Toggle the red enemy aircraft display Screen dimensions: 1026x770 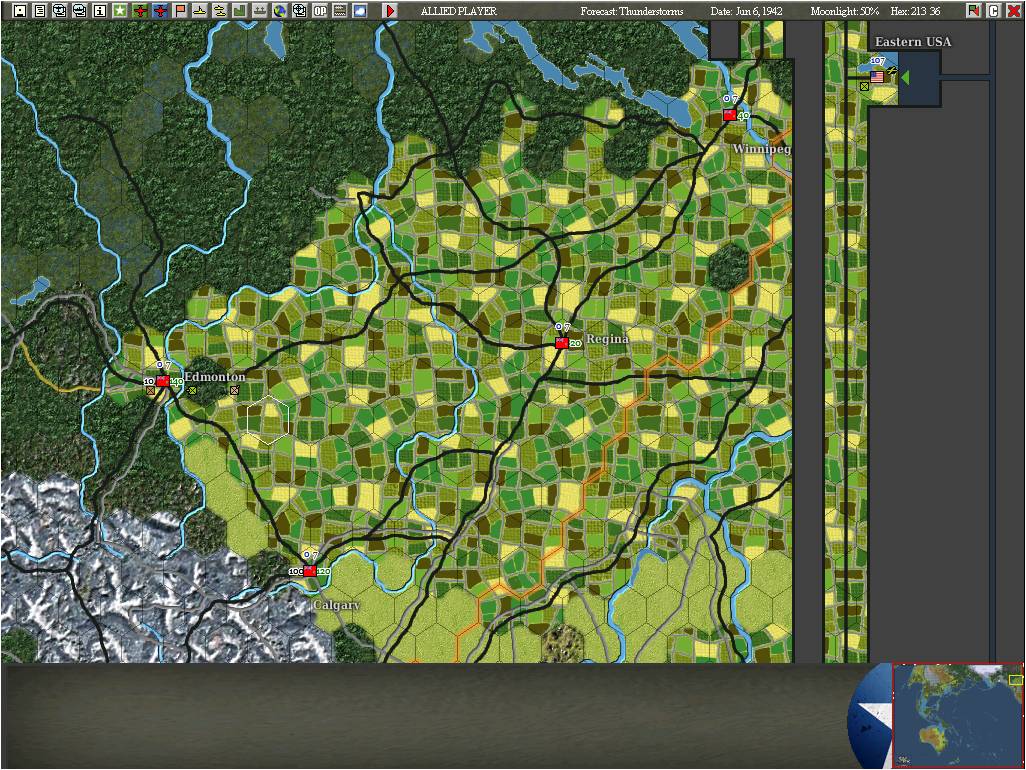(160, 10)
